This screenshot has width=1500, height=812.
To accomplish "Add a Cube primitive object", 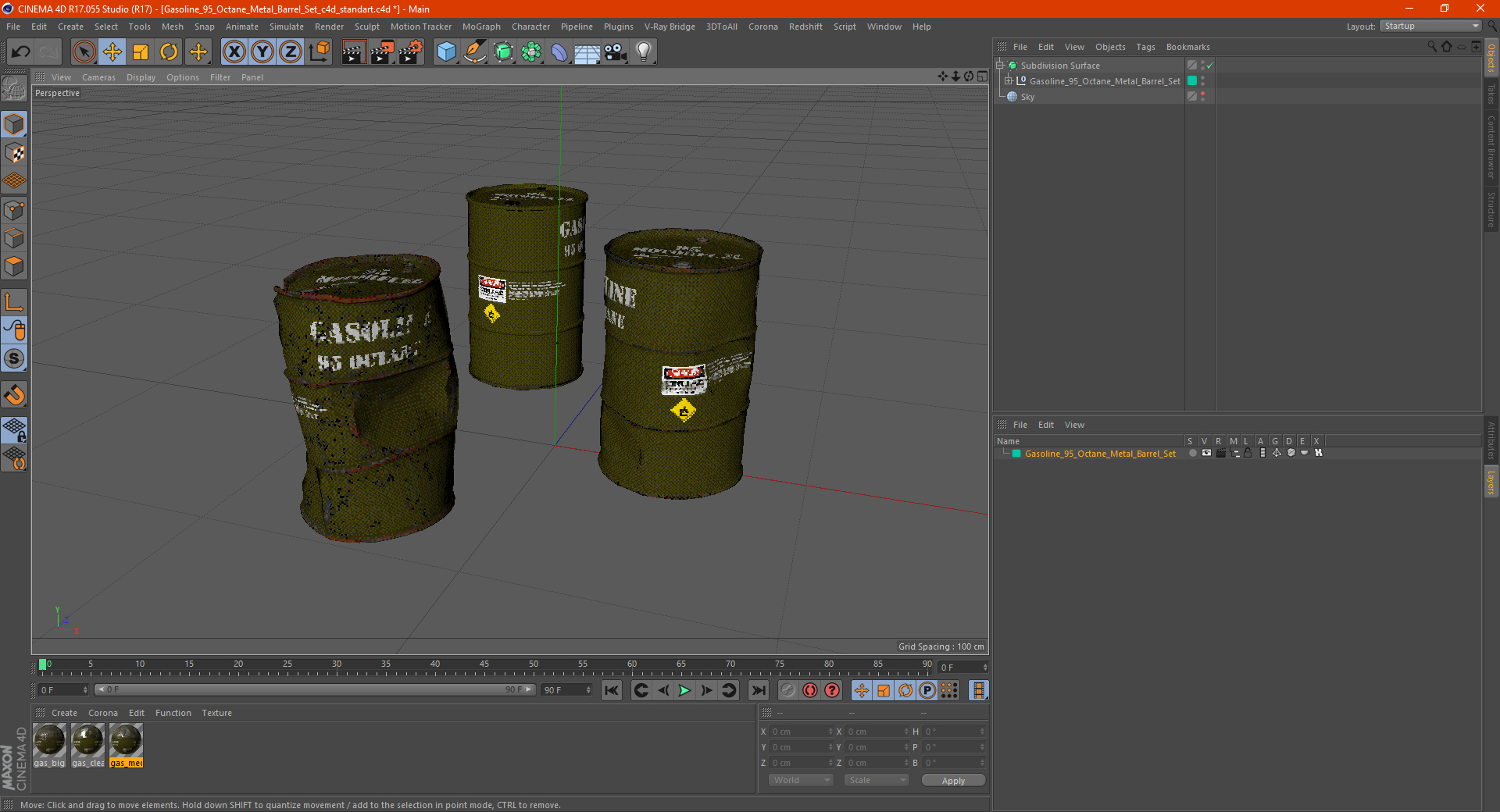I will (446, 52).
